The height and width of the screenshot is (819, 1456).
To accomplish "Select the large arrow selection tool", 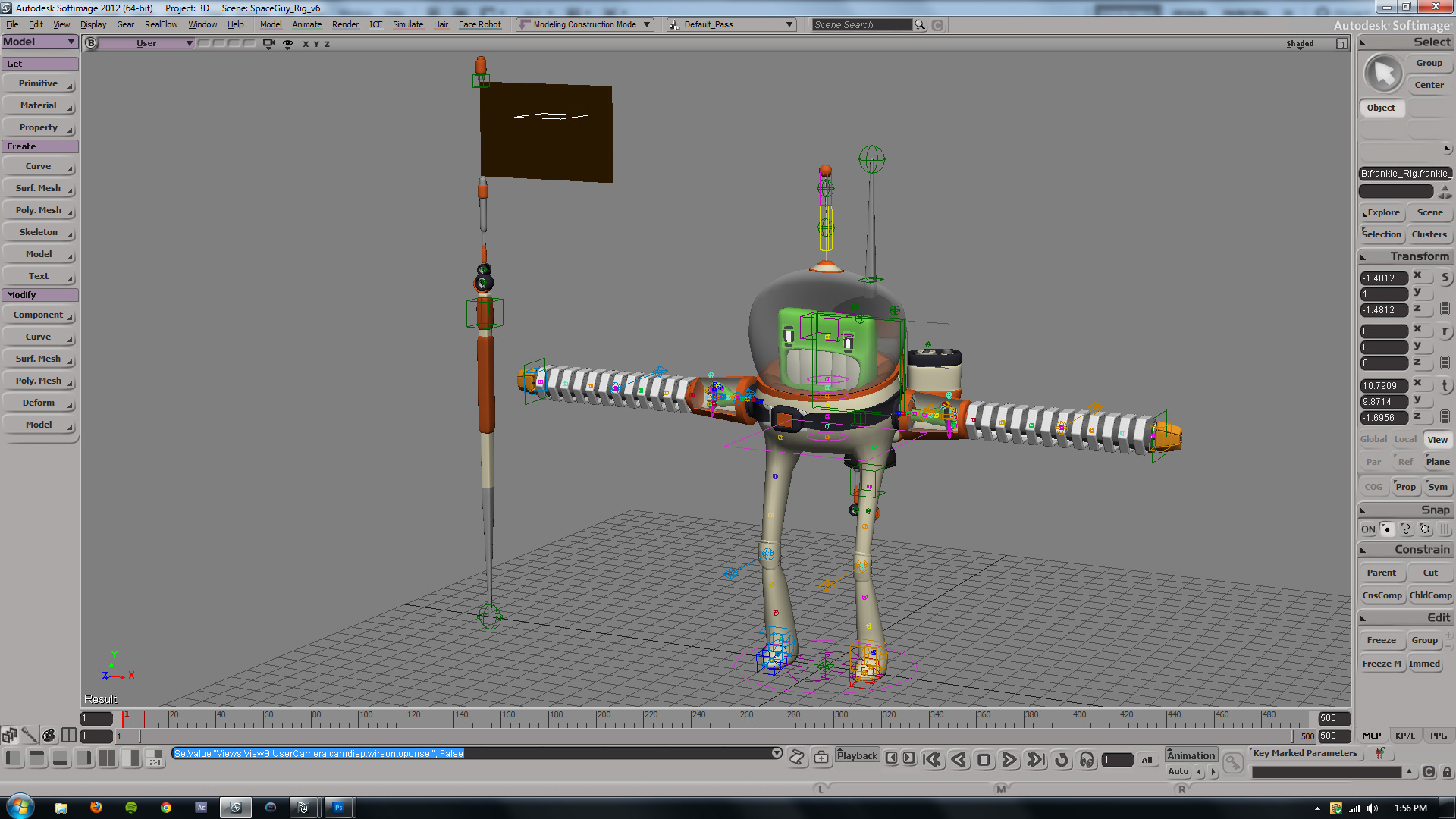I will tap(1384, 74).
